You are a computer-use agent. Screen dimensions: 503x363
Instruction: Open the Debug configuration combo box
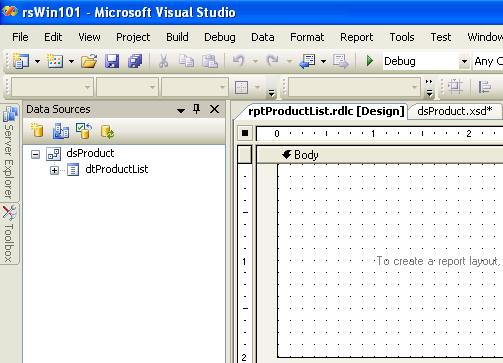click(426, 61)
